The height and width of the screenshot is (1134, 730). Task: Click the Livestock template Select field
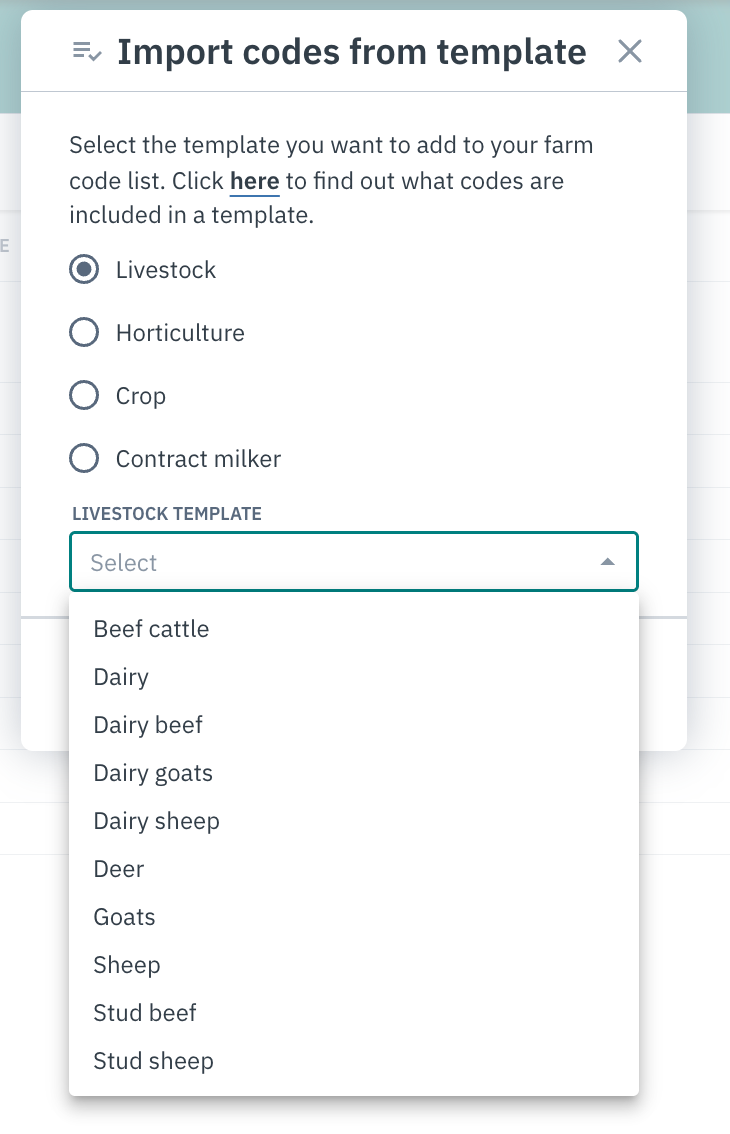click(354, 562)
